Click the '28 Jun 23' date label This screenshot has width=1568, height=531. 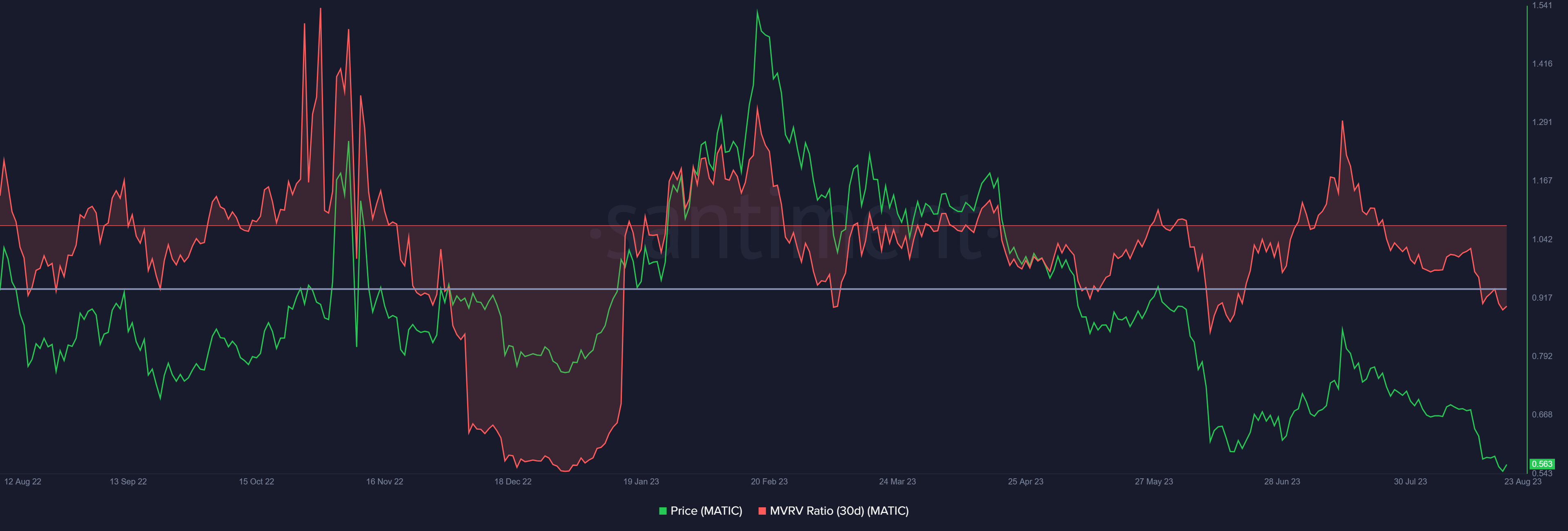click(x=1282, y=482)
